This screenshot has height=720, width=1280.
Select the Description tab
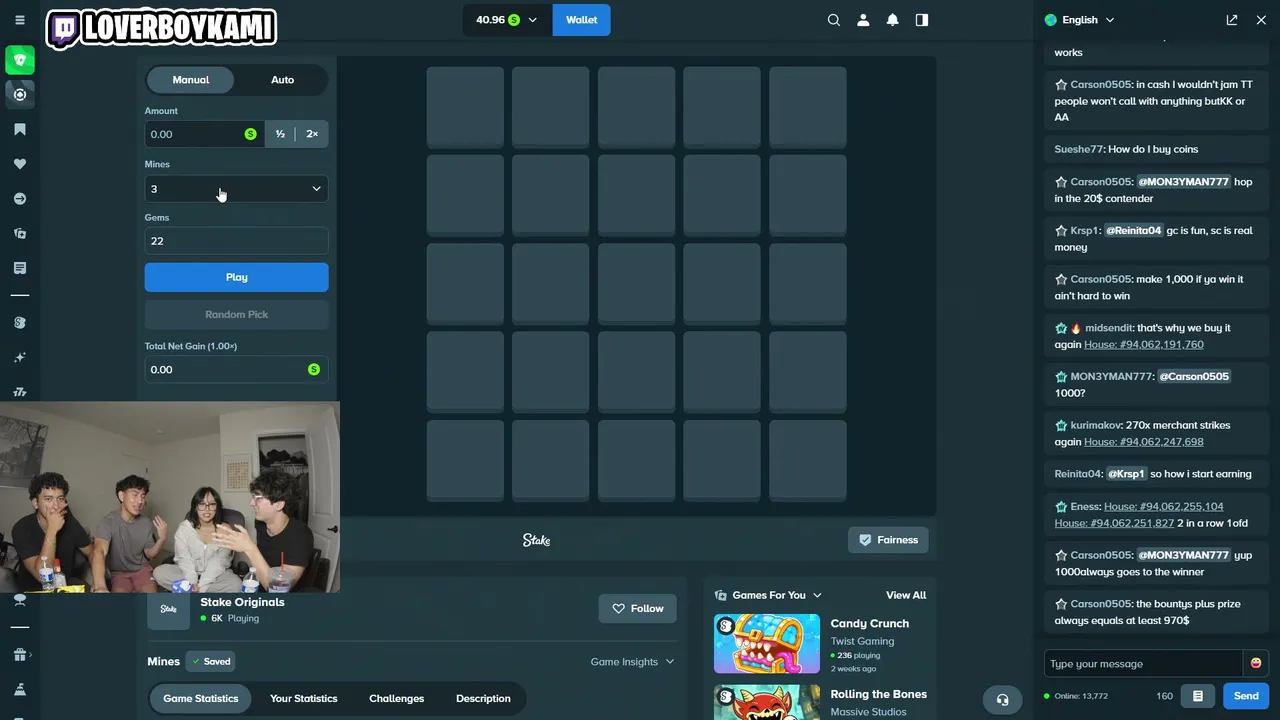click(483, 698)
